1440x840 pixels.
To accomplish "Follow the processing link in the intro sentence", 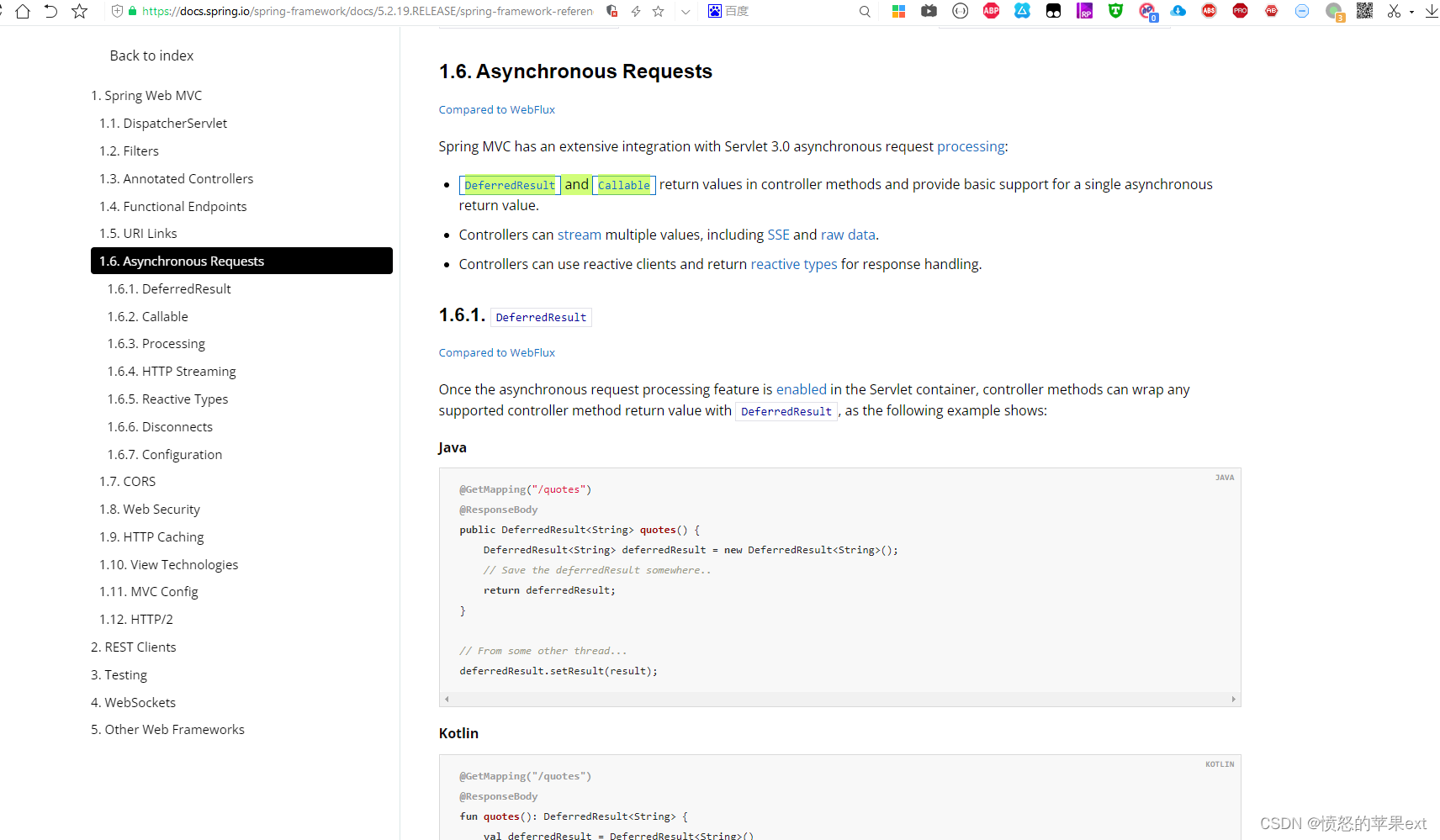I will point(971,146).
